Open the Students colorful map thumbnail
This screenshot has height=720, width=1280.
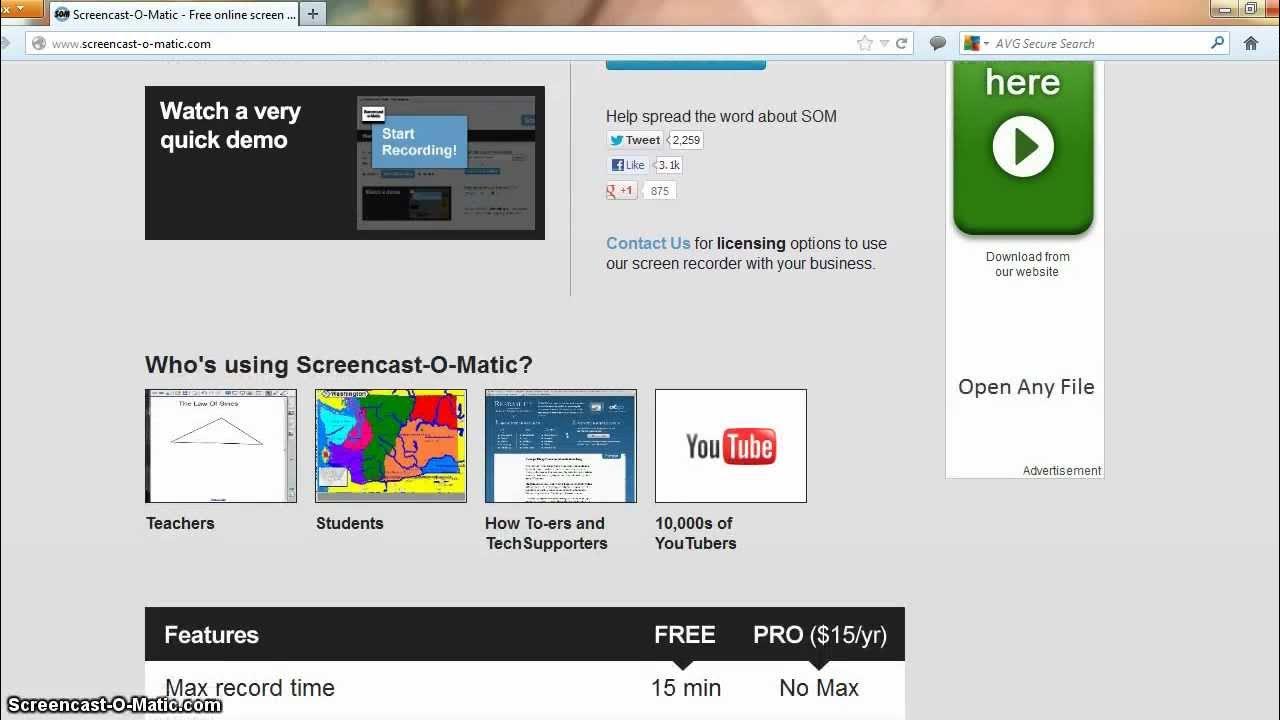coord(391,446)
